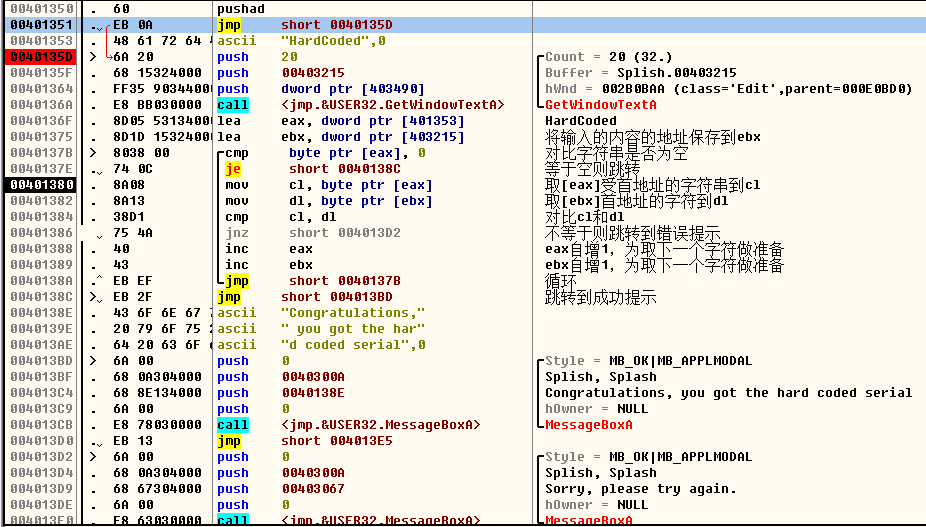926x527 pixels.
Task: Select the black-highlighted address 00401380
Action: pyautogui.click(x=42, y=185)
